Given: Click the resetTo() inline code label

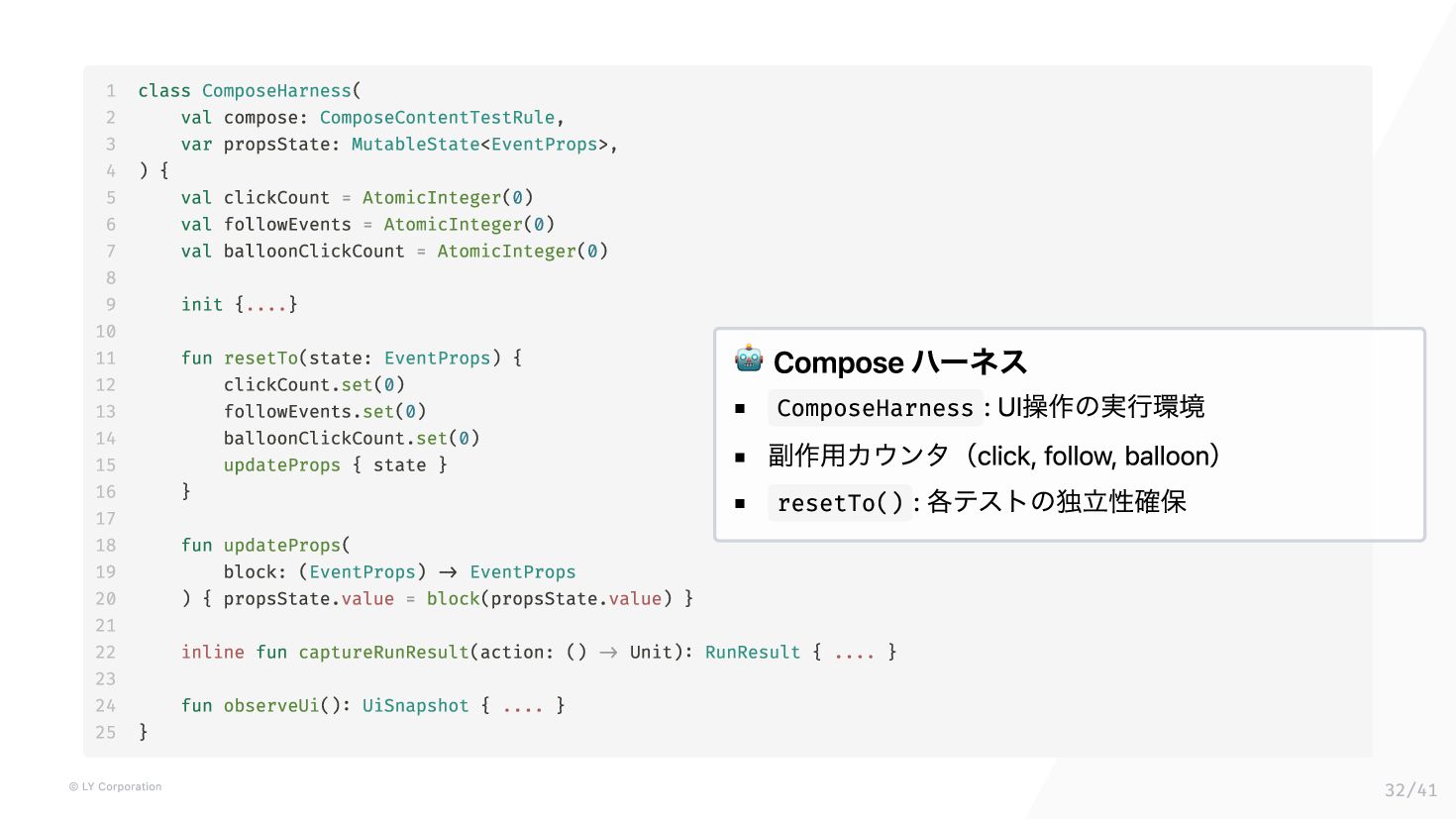Looking at the screenshot, I should pyautogui.click(x=840, y=503).
